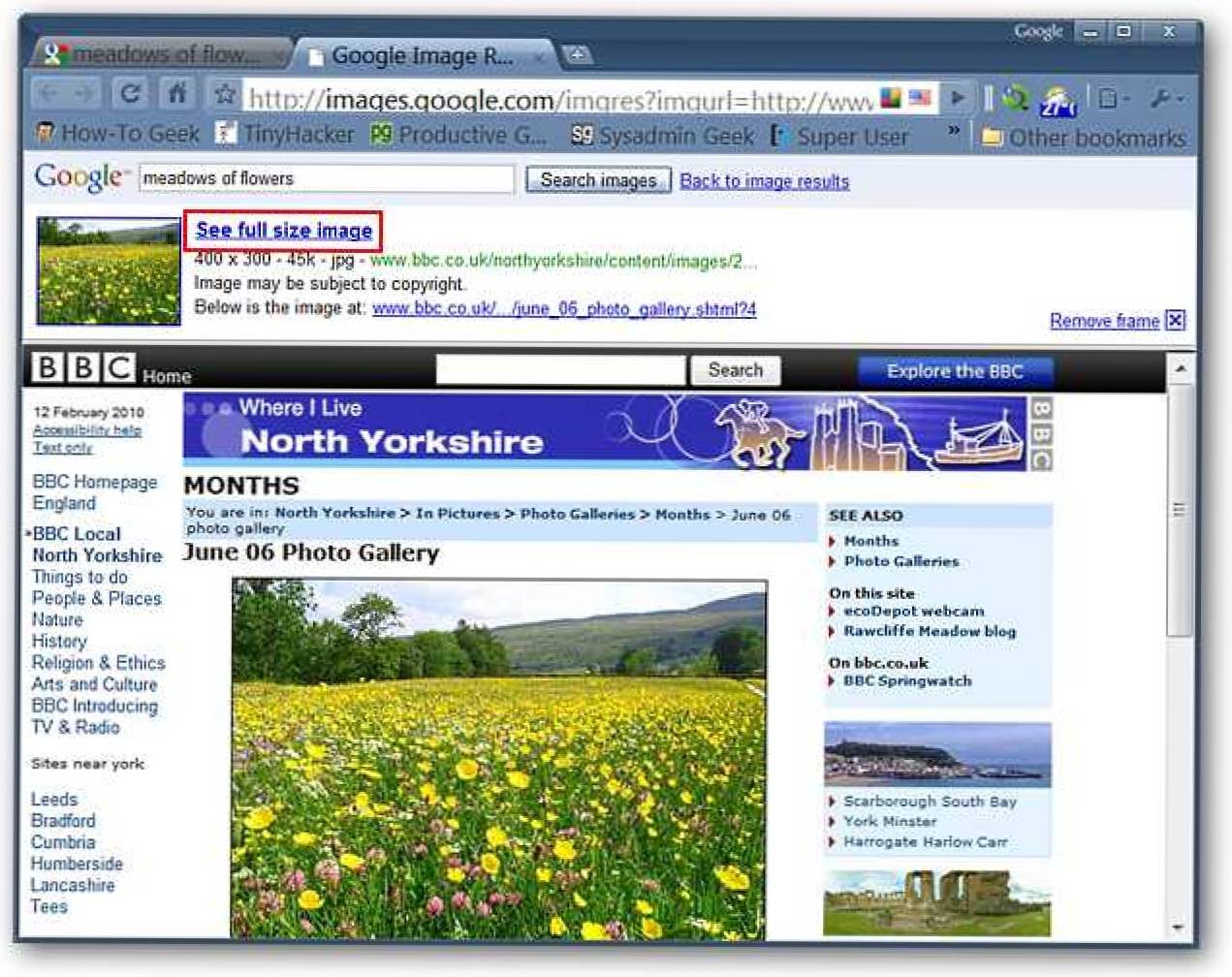Click the green sync extension icon

[x=1015, y=98]
